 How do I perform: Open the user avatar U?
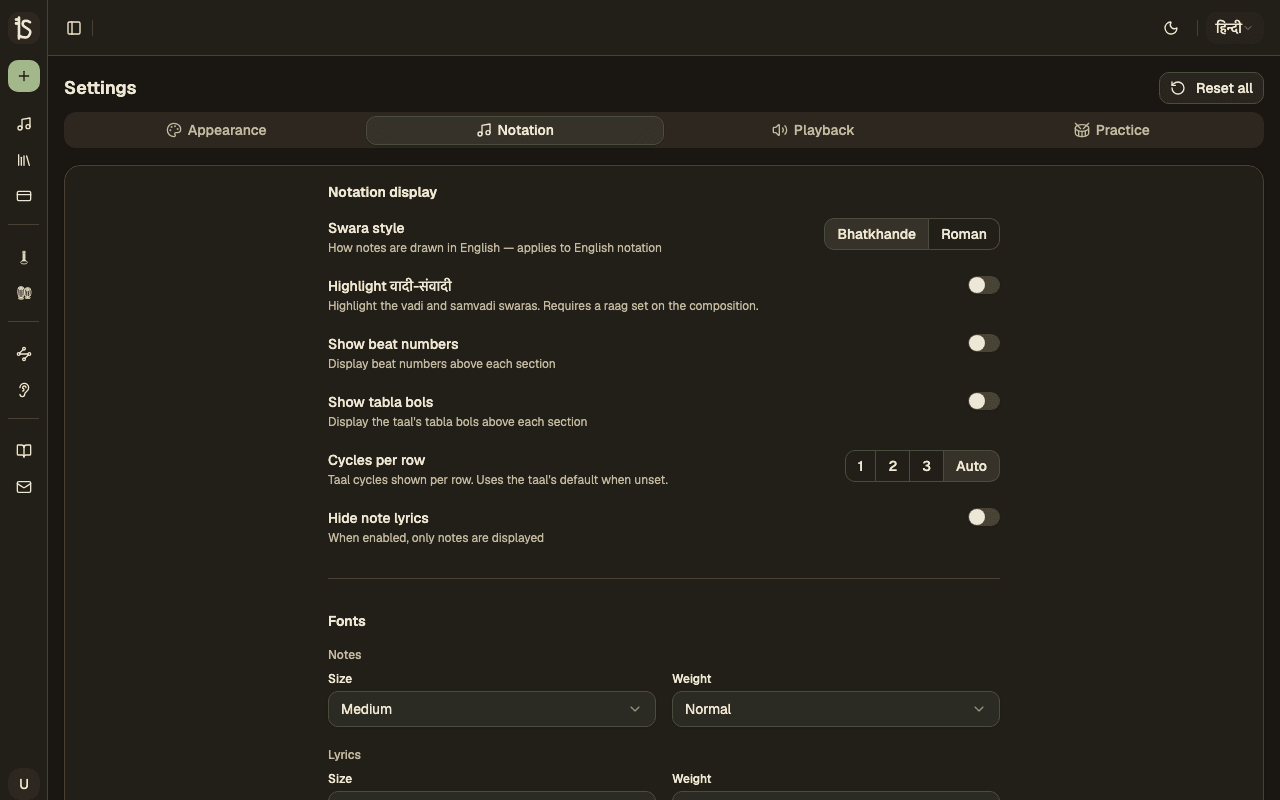tap(24, 784)
